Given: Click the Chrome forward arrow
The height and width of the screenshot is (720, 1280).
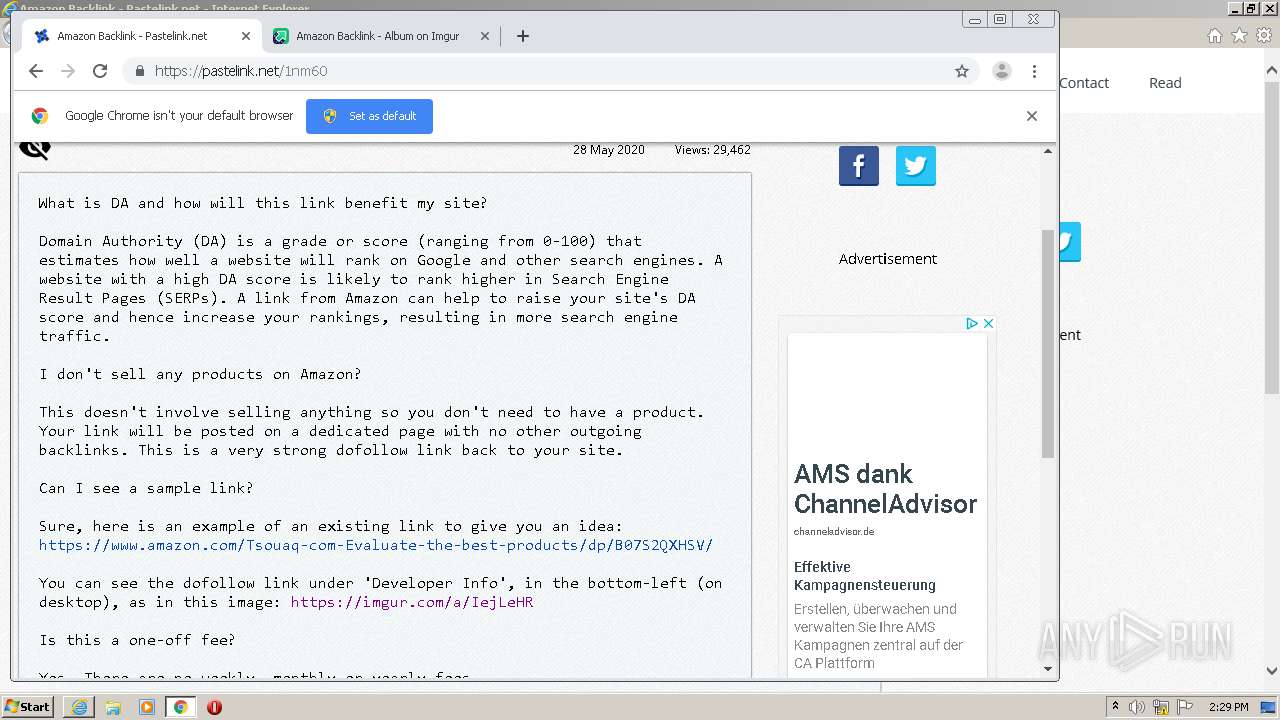Looking at the screenshot, I should tap(68, 71).
